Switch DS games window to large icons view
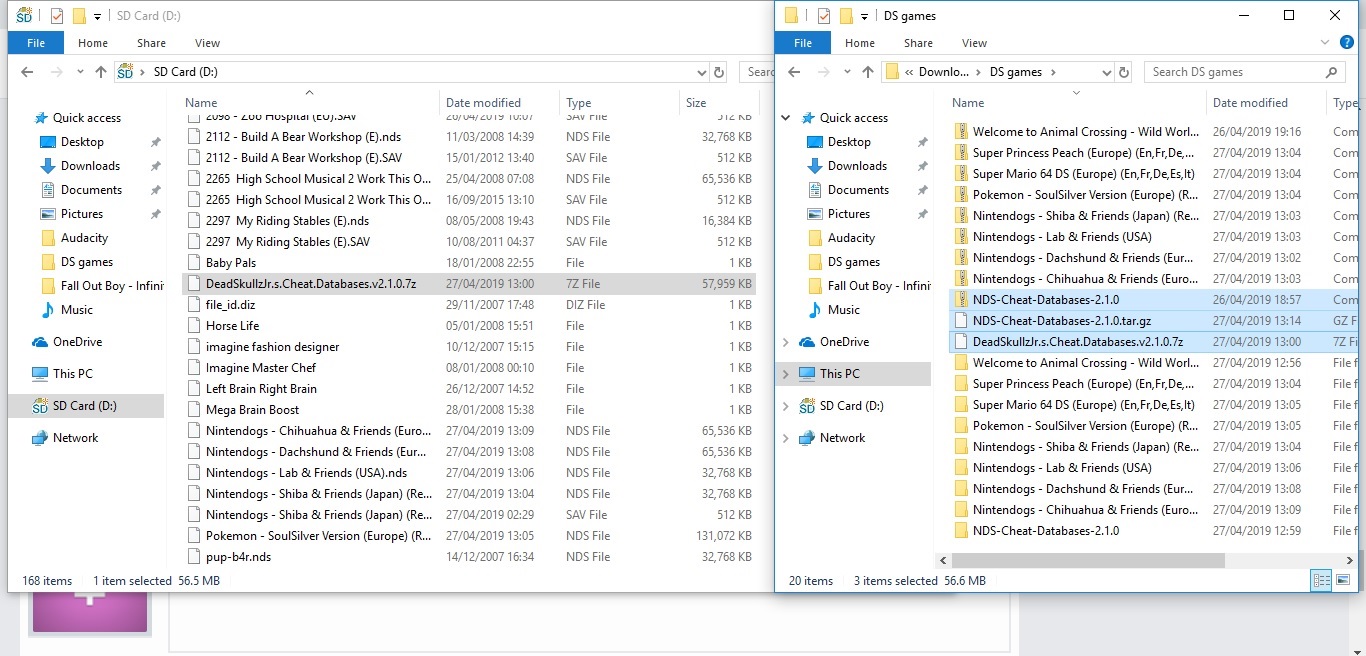The image size is (1366, 656). pos(1343,580)
